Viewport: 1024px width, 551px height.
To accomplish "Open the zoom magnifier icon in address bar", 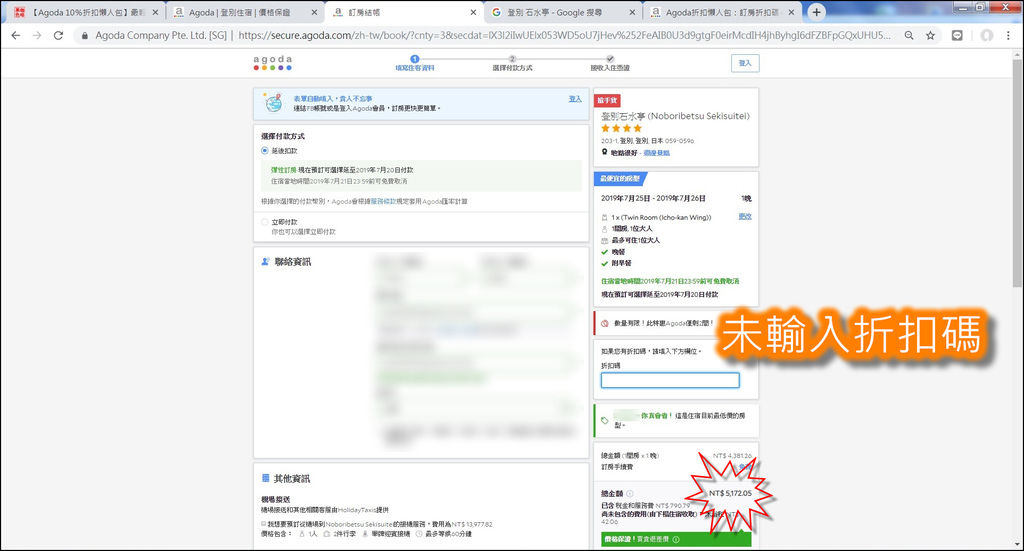I will (908, 35).
